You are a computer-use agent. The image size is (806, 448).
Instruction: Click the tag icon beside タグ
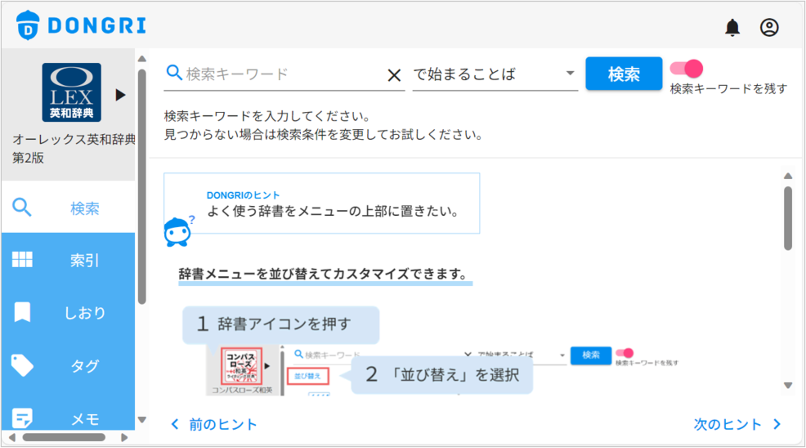[x=22, y=366]
